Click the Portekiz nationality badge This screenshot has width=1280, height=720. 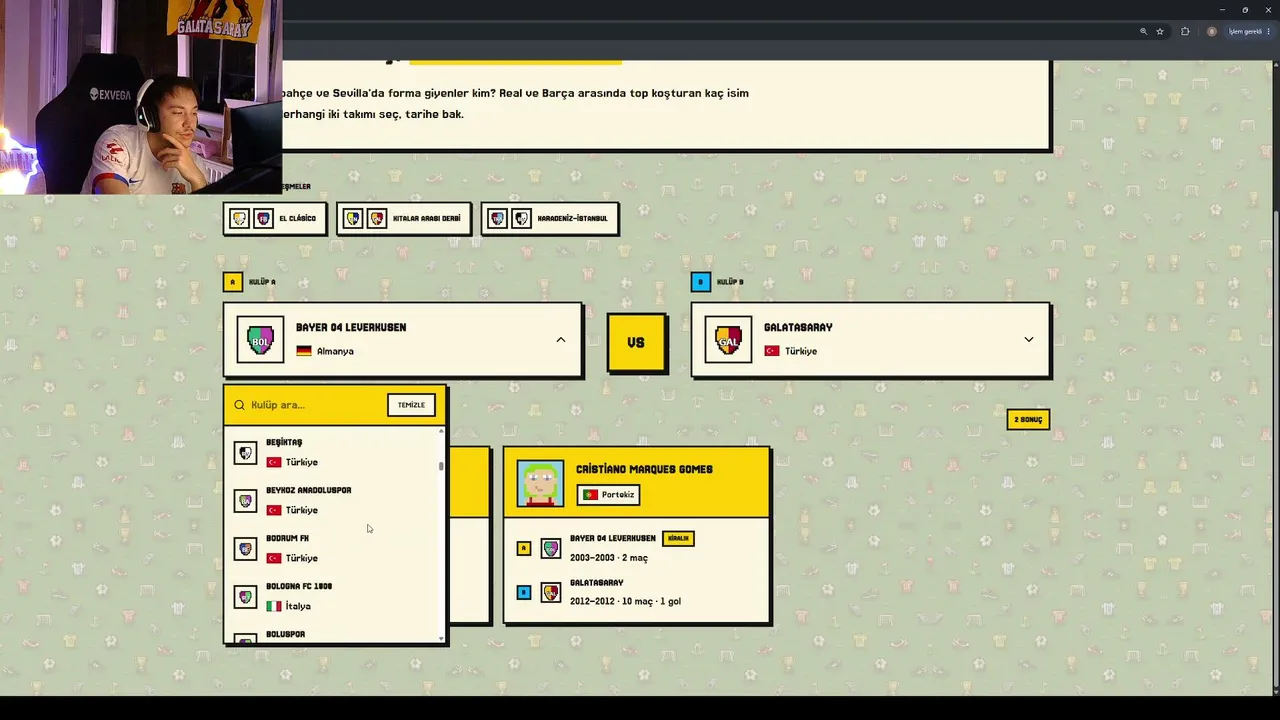click(608, 495)
